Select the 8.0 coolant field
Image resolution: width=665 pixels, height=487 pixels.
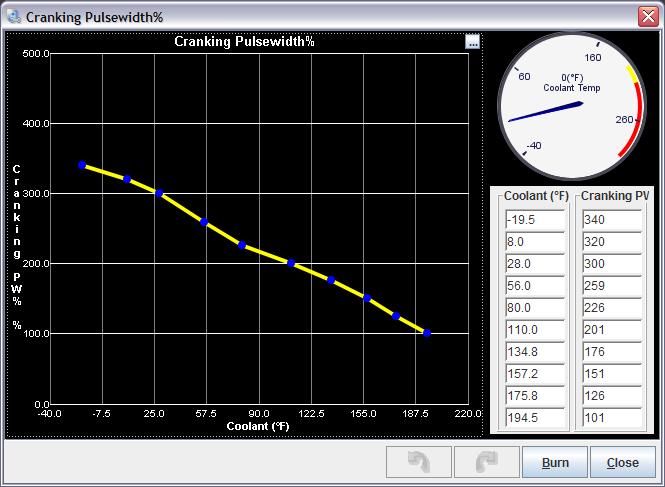536,242
